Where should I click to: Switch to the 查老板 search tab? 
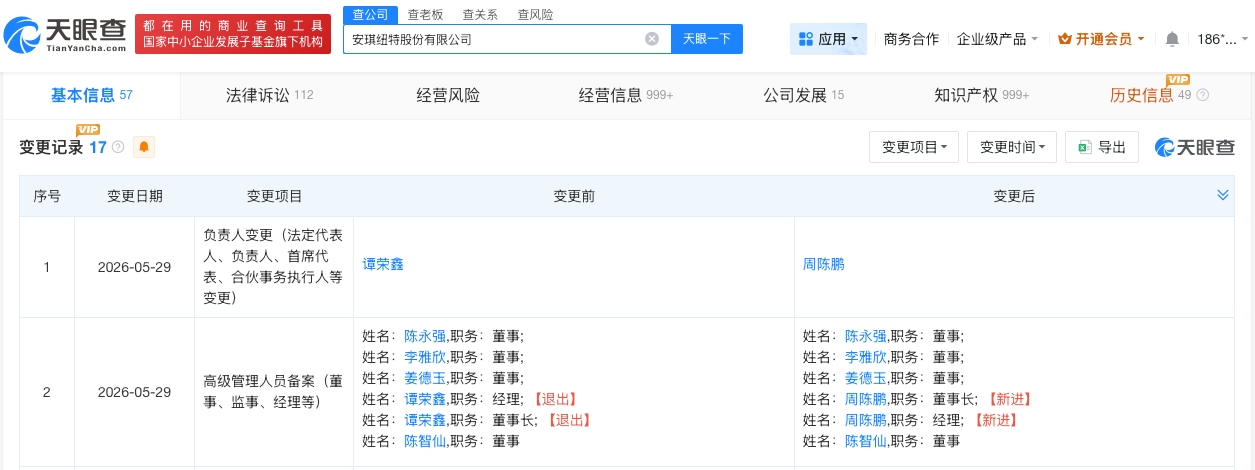pos(425,15)
